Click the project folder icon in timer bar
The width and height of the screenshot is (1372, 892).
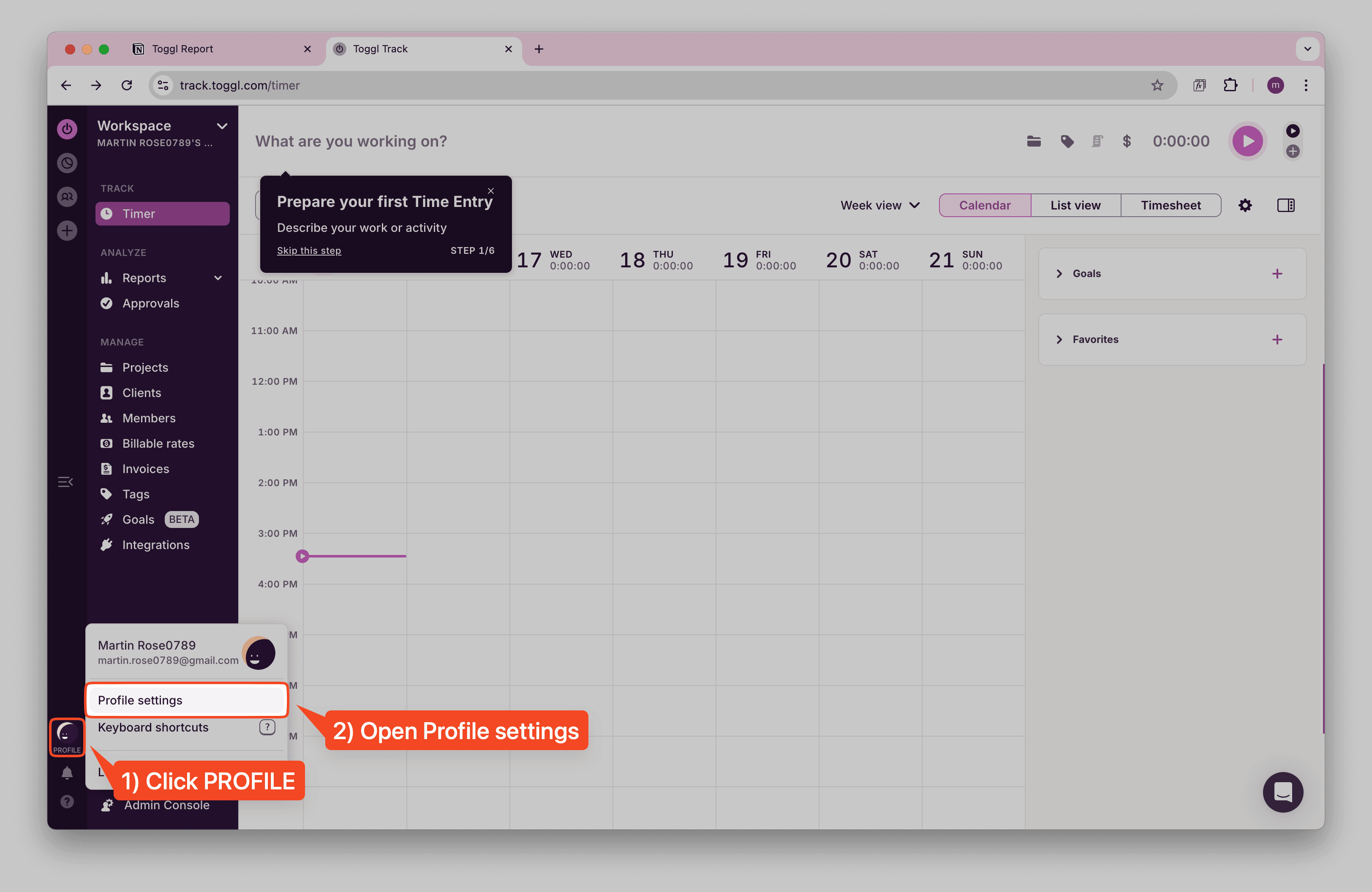click(x=1034, y=141)
